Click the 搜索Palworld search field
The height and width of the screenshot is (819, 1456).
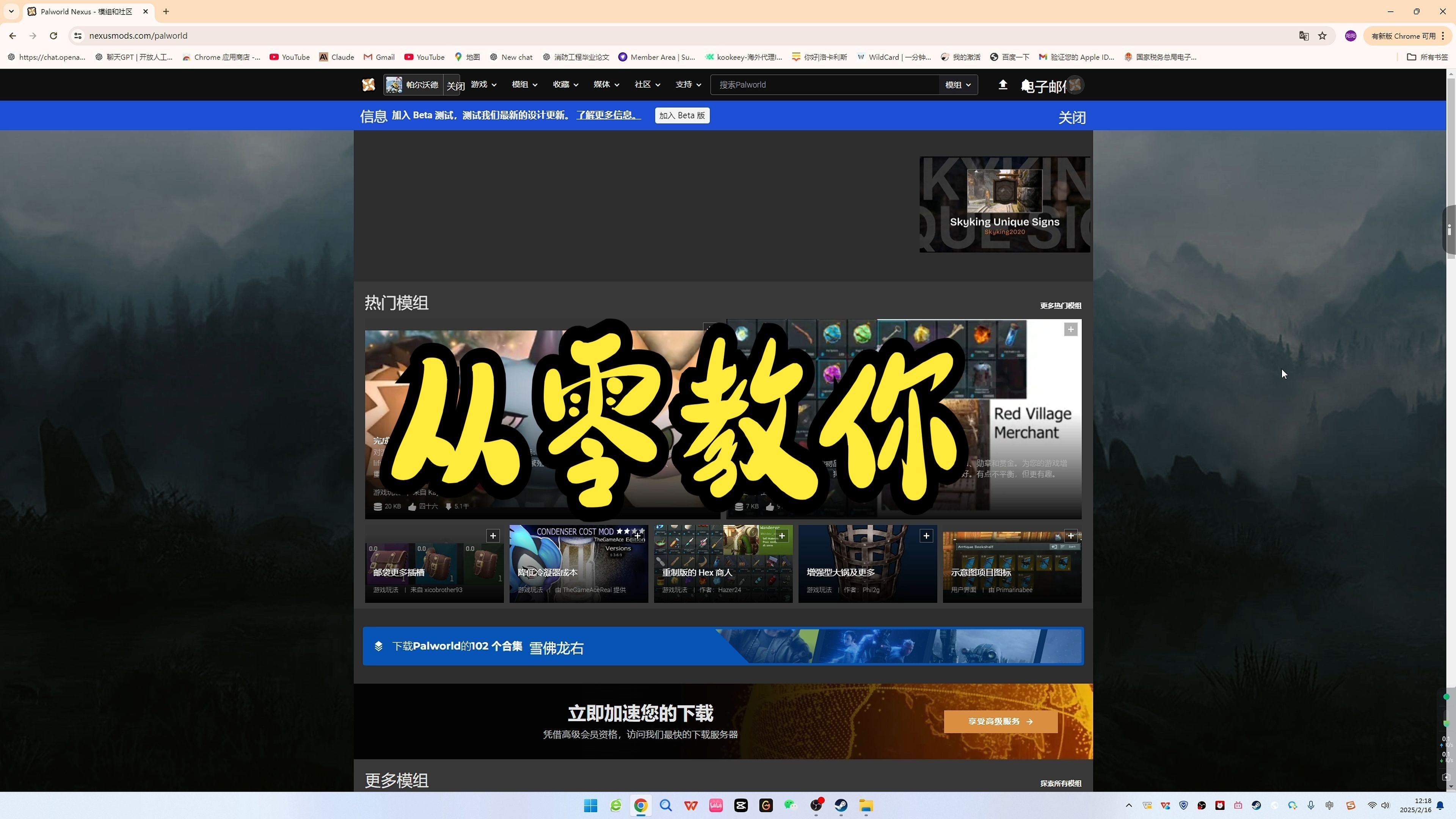pyautogui.click(x=825, y=85)
